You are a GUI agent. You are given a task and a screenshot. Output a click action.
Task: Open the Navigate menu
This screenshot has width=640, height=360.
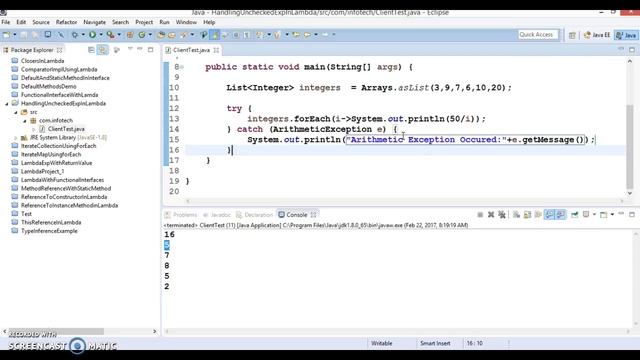coord(94,22)
